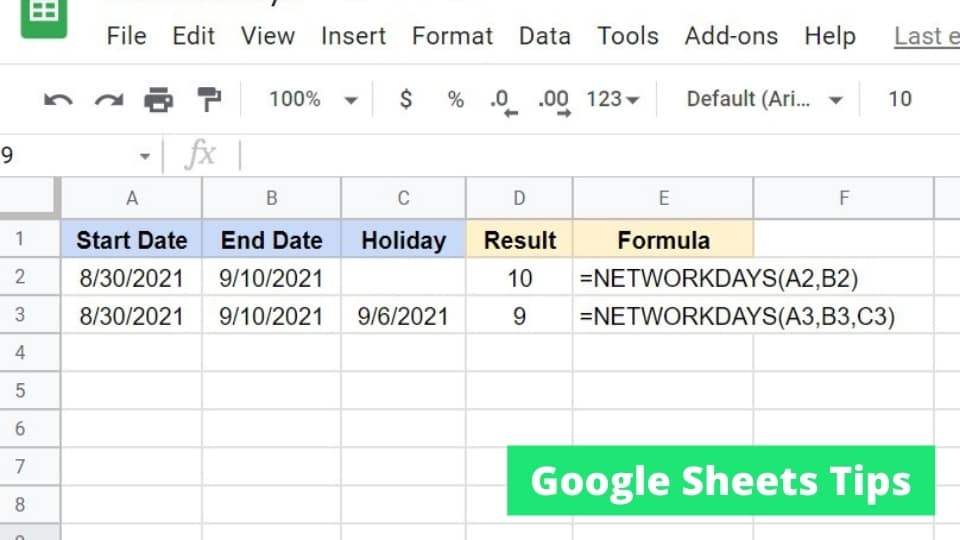Open the 100% zoom dropdown

click(x=313, y=99)
